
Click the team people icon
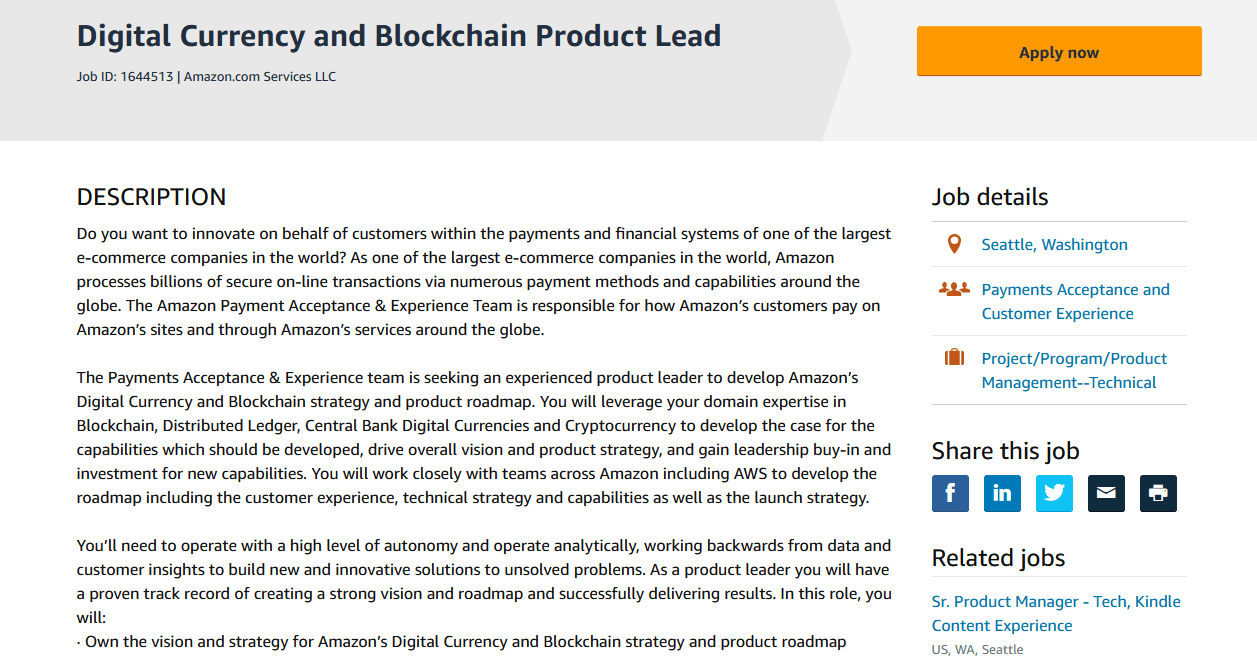click(954, 290)
